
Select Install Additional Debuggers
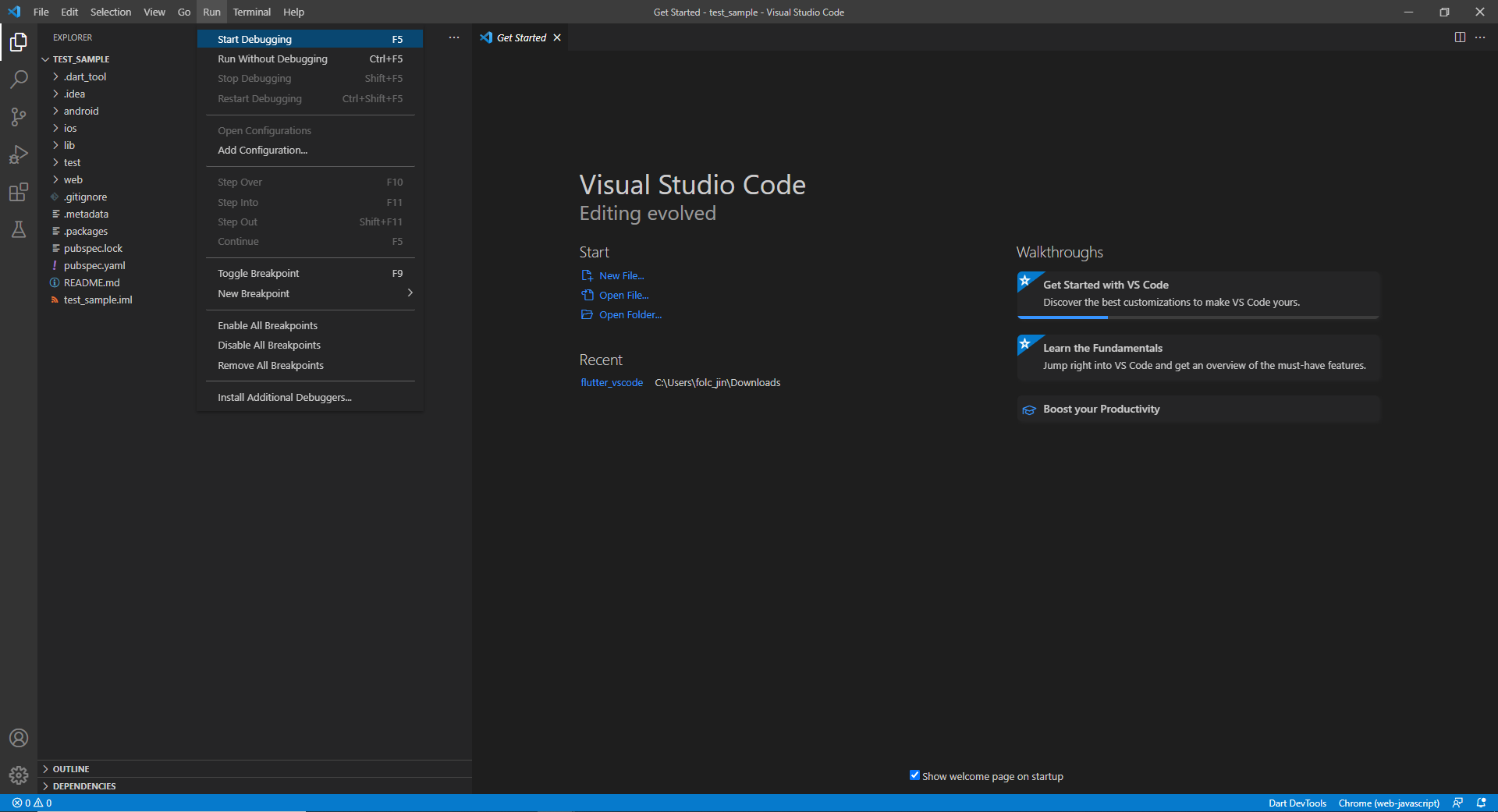[311, 397]
